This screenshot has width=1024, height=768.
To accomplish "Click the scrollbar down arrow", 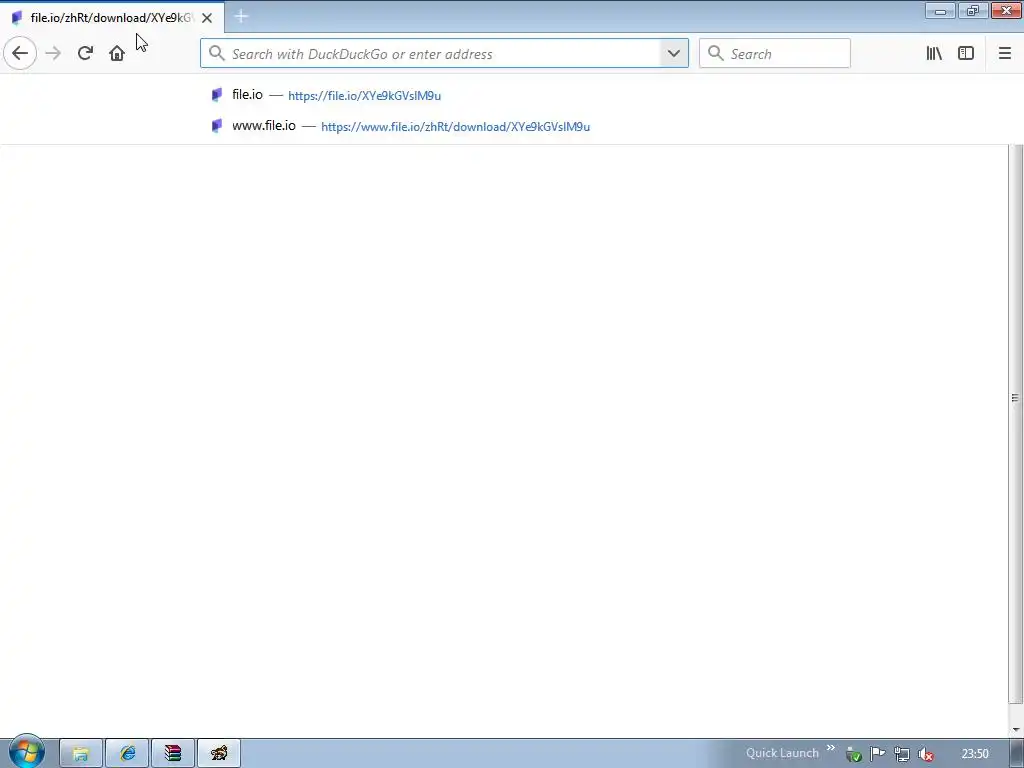I will coord(1016,729).
